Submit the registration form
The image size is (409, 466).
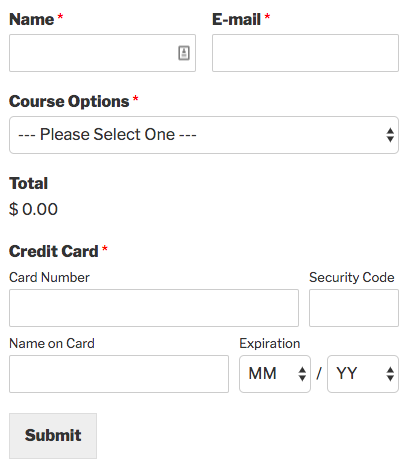(x=53, y=436)
